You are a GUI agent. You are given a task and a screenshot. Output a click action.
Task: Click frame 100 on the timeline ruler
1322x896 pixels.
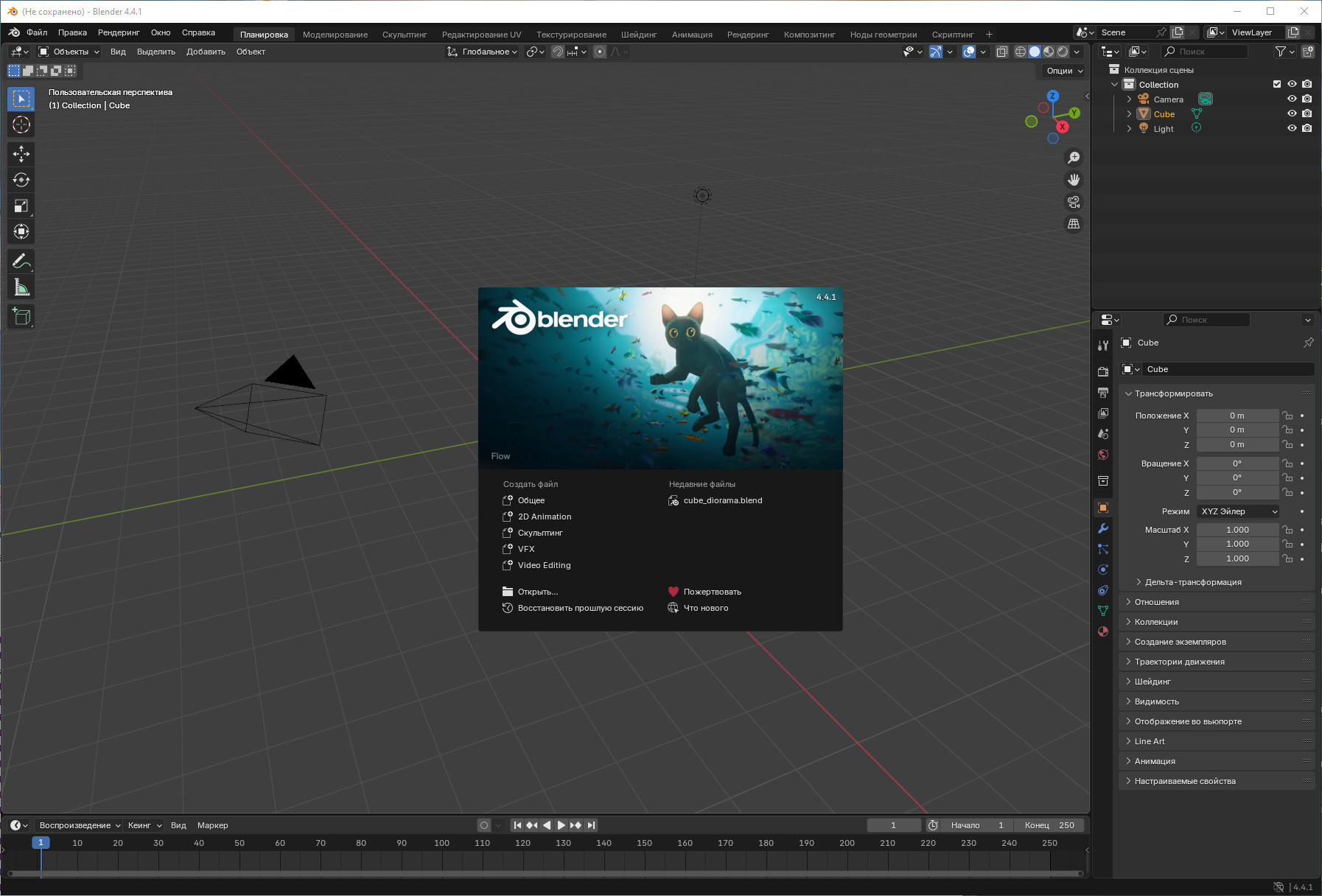coord(441,843)
